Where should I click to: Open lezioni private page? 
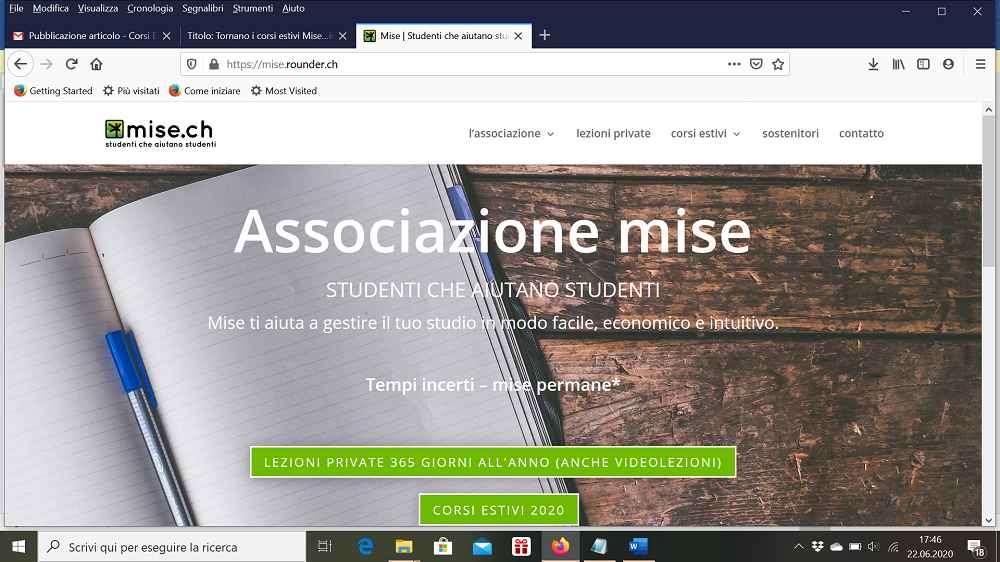click(x=614, y=133)
